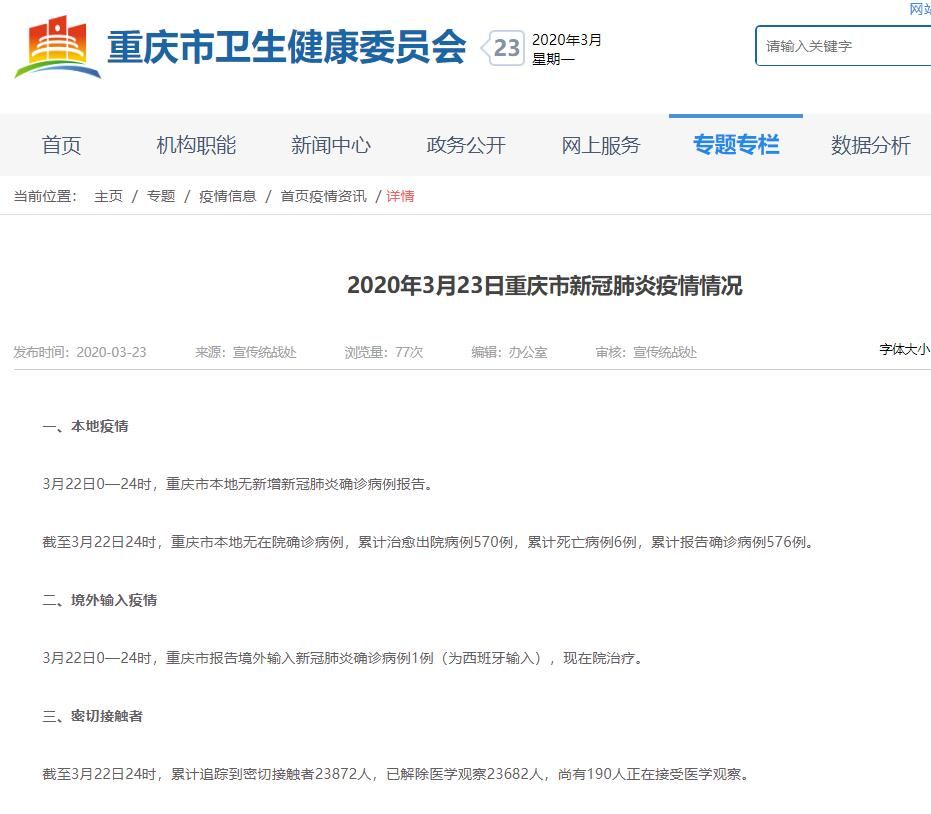Screen dimensions: 931x814
Task: Click the 2020年3月 星期一 date text
Action: 567,49
